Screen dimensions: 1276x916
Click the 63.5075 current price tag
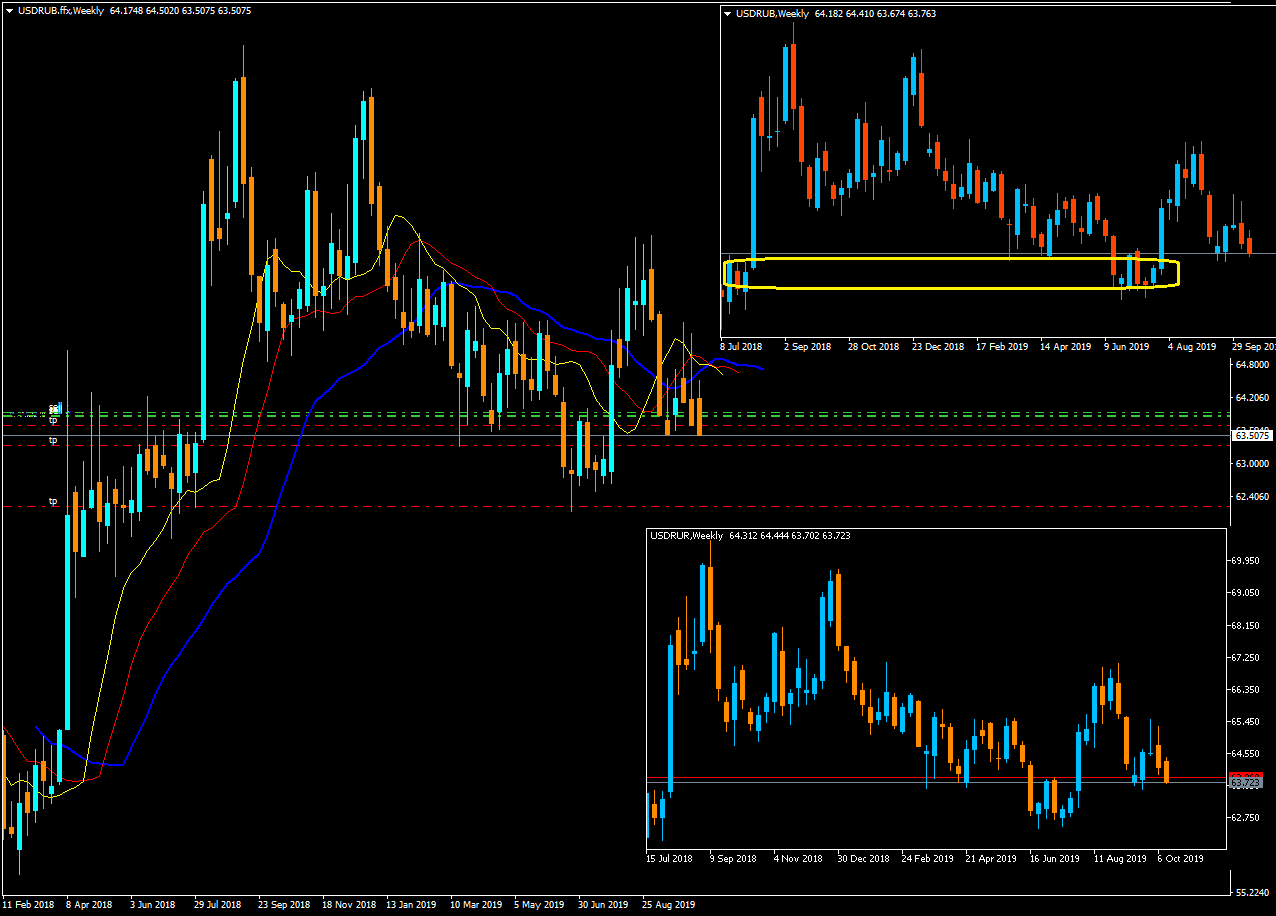click(x=1253, y=435)
